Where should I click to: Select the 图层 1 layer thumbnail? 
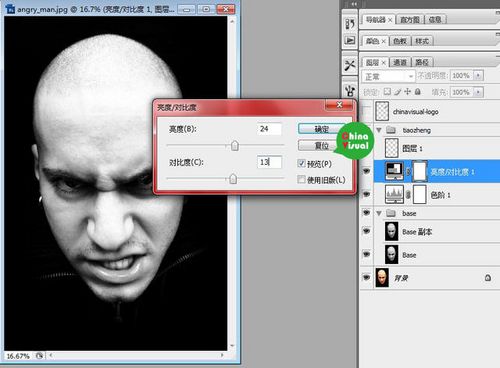click(x=392, y=148)
